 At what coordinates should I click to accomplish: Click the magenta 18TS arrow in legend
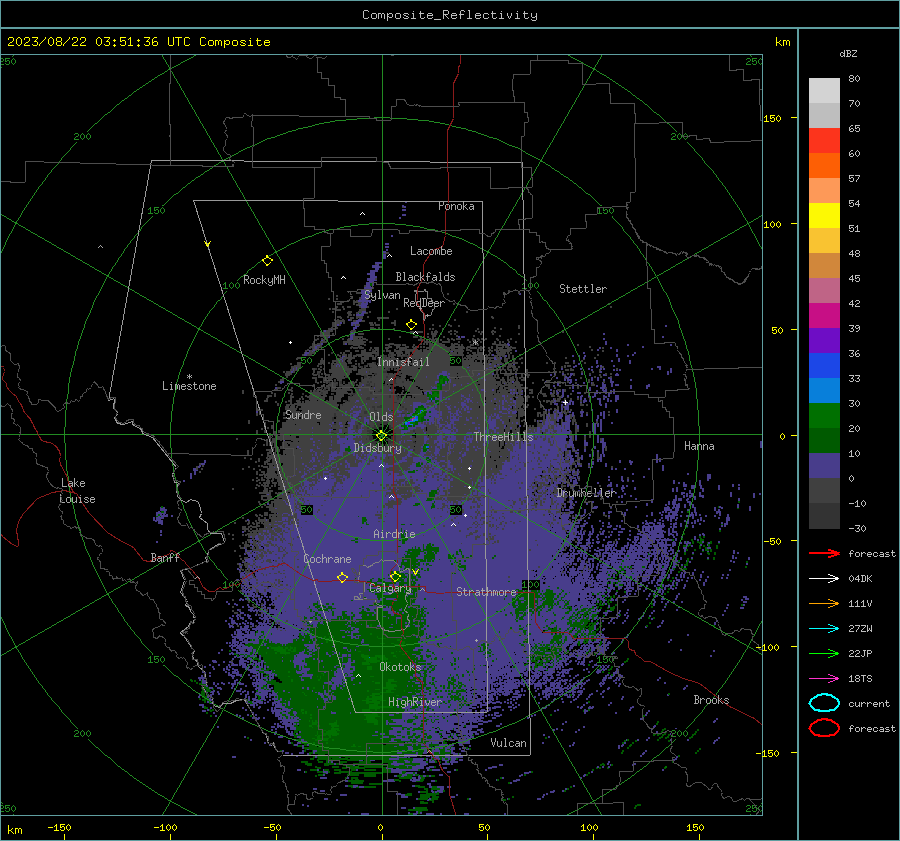point(824,679)
